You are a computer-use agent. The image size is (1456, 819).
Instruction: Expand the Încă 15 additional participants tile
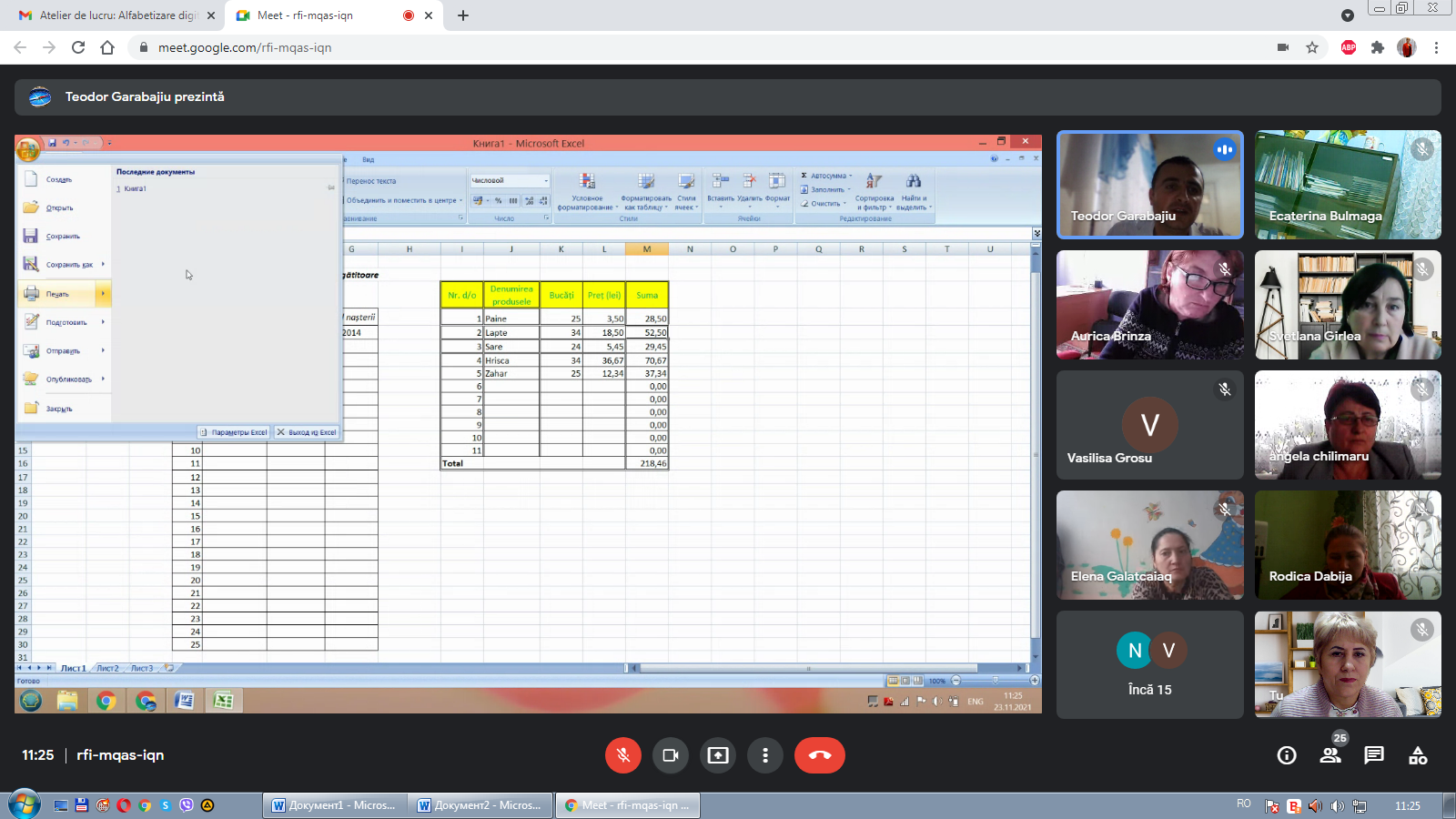pyautogui.click(x=1150, y=664)
